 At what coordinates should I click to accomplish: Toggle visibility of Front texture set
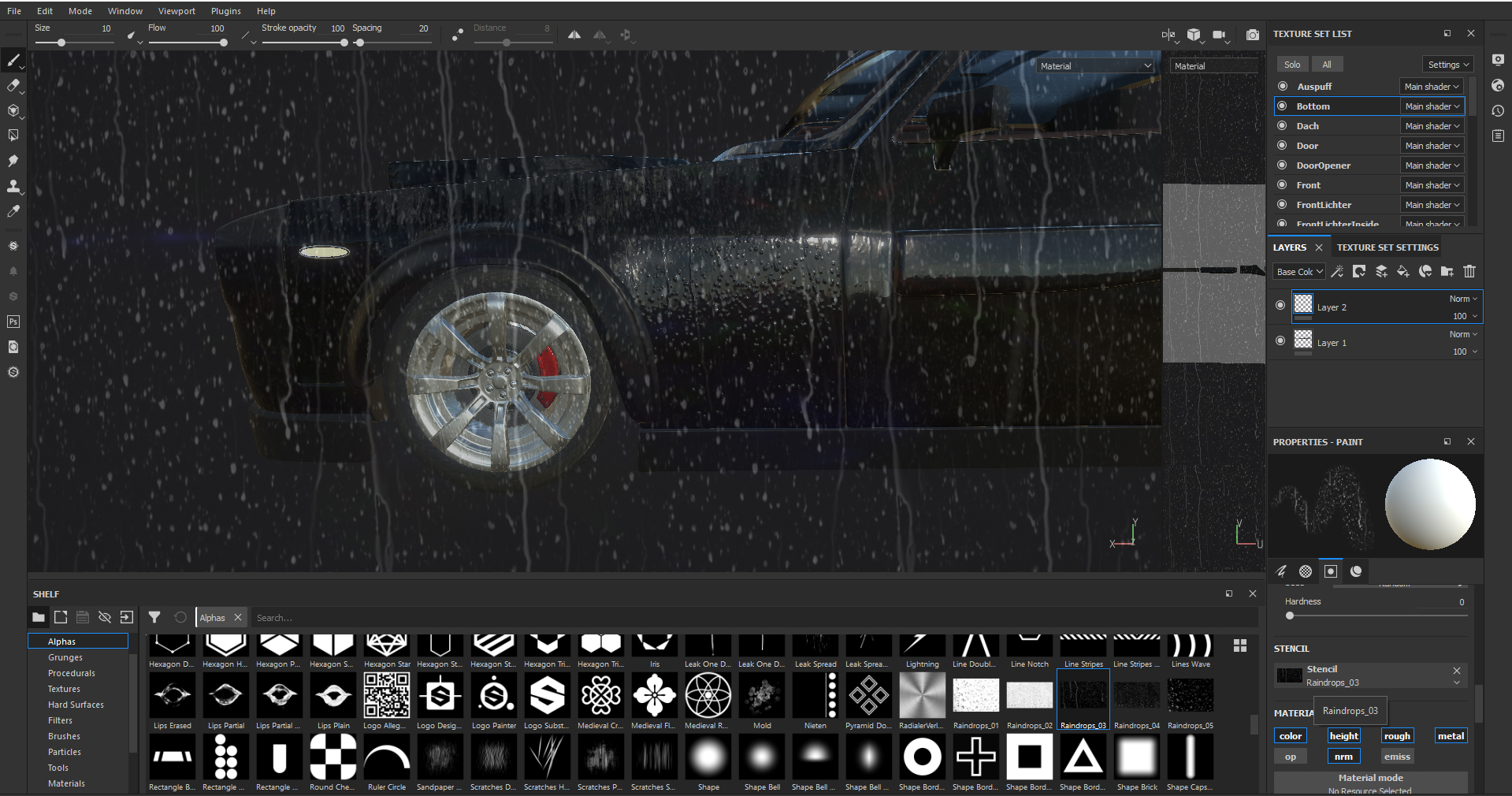pyautogui.click(x=1282, y=185)
